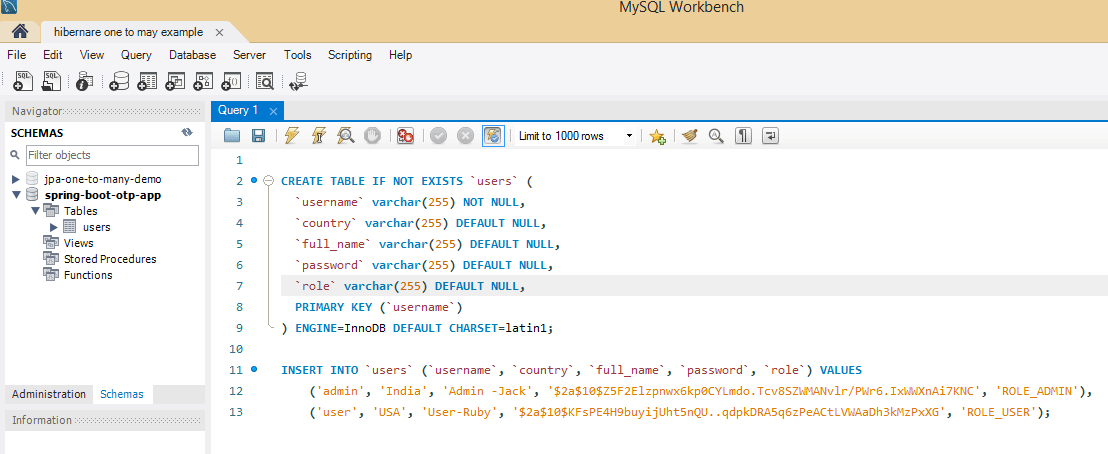
Task: Click the INSERT INTO keyword on line 11
Action: point(319,370)
